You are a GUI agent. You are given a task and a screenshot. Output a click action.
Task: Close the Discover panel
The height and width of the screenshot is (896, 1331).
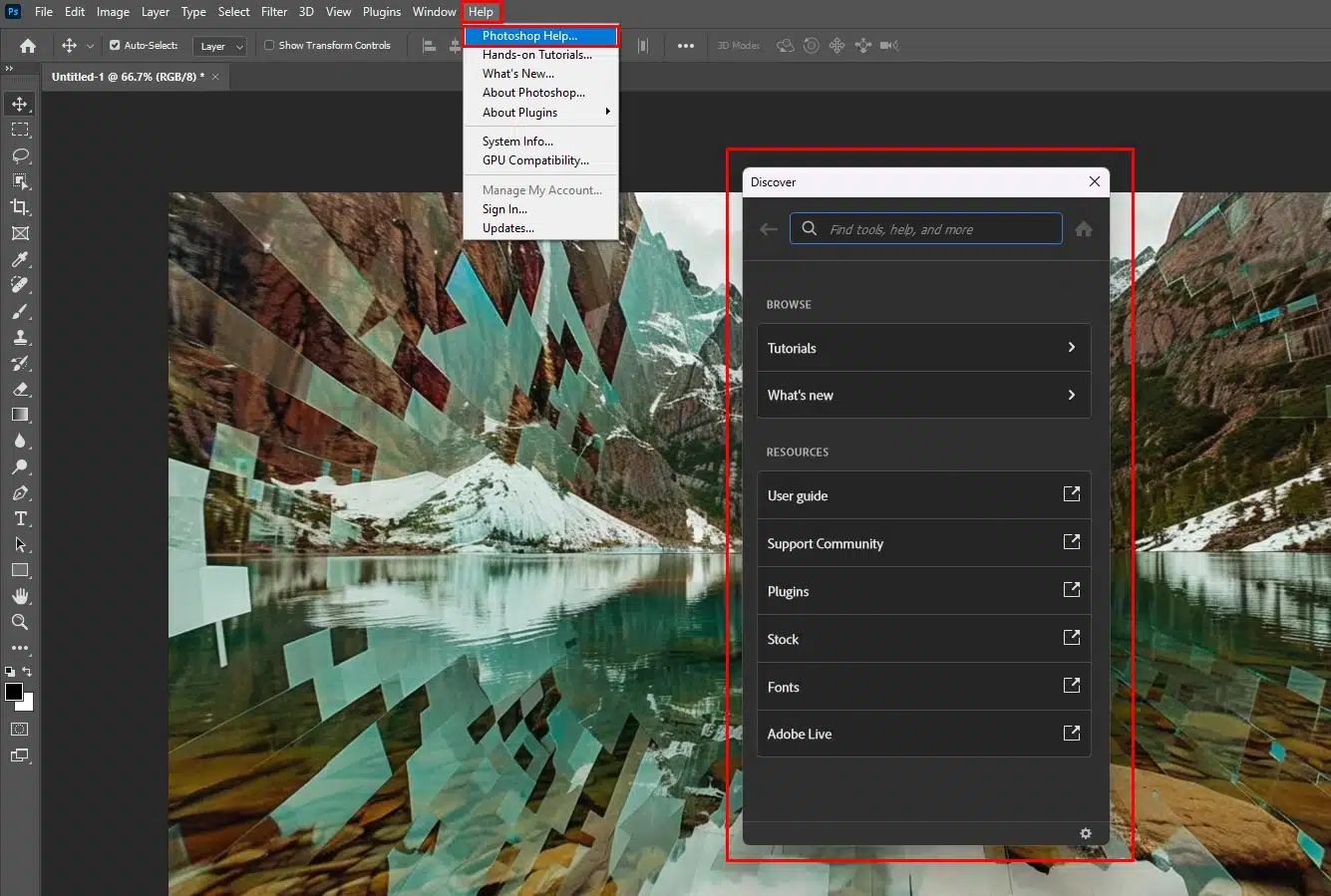(x=1095, y=181)
